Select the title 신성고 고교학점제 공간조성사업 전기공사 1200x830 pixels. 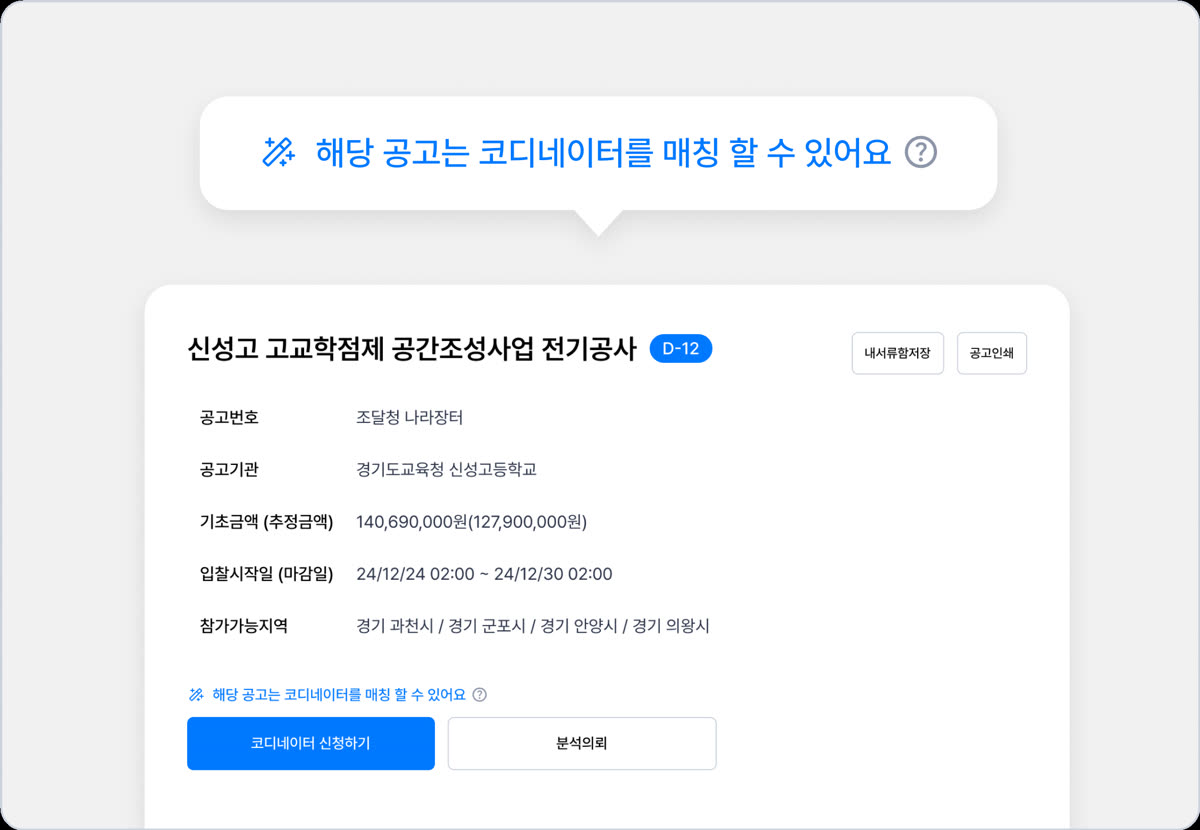point(412,349)
